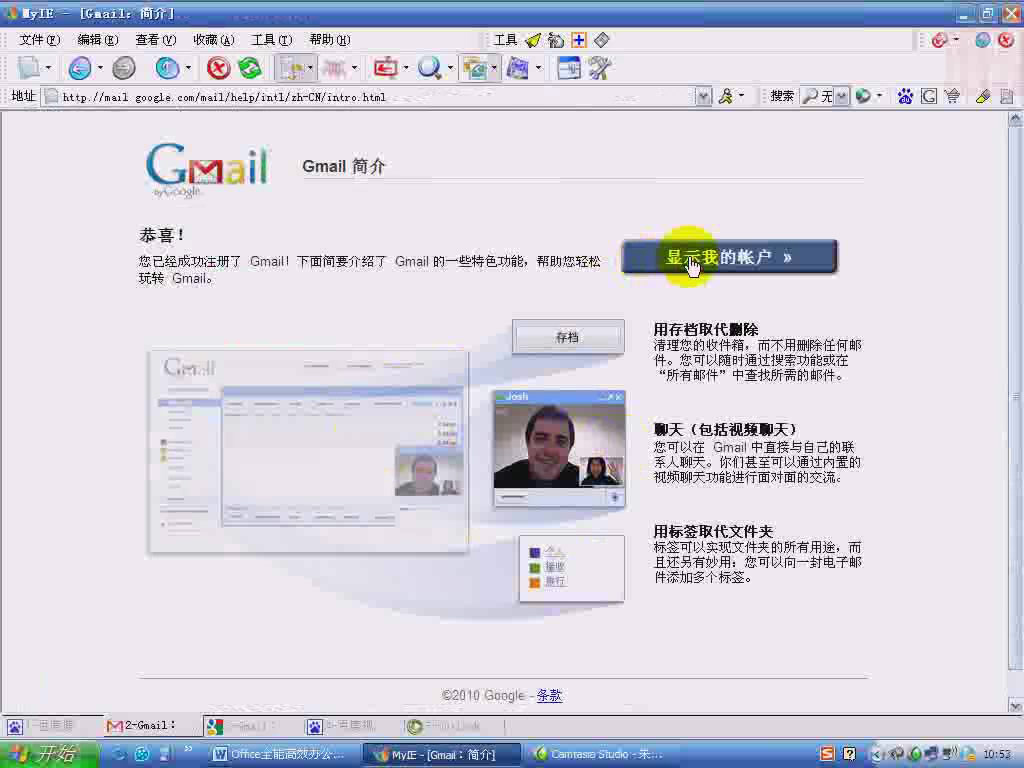Click the 开始 Start button
Screen dimensions: 1024x768
49,754
